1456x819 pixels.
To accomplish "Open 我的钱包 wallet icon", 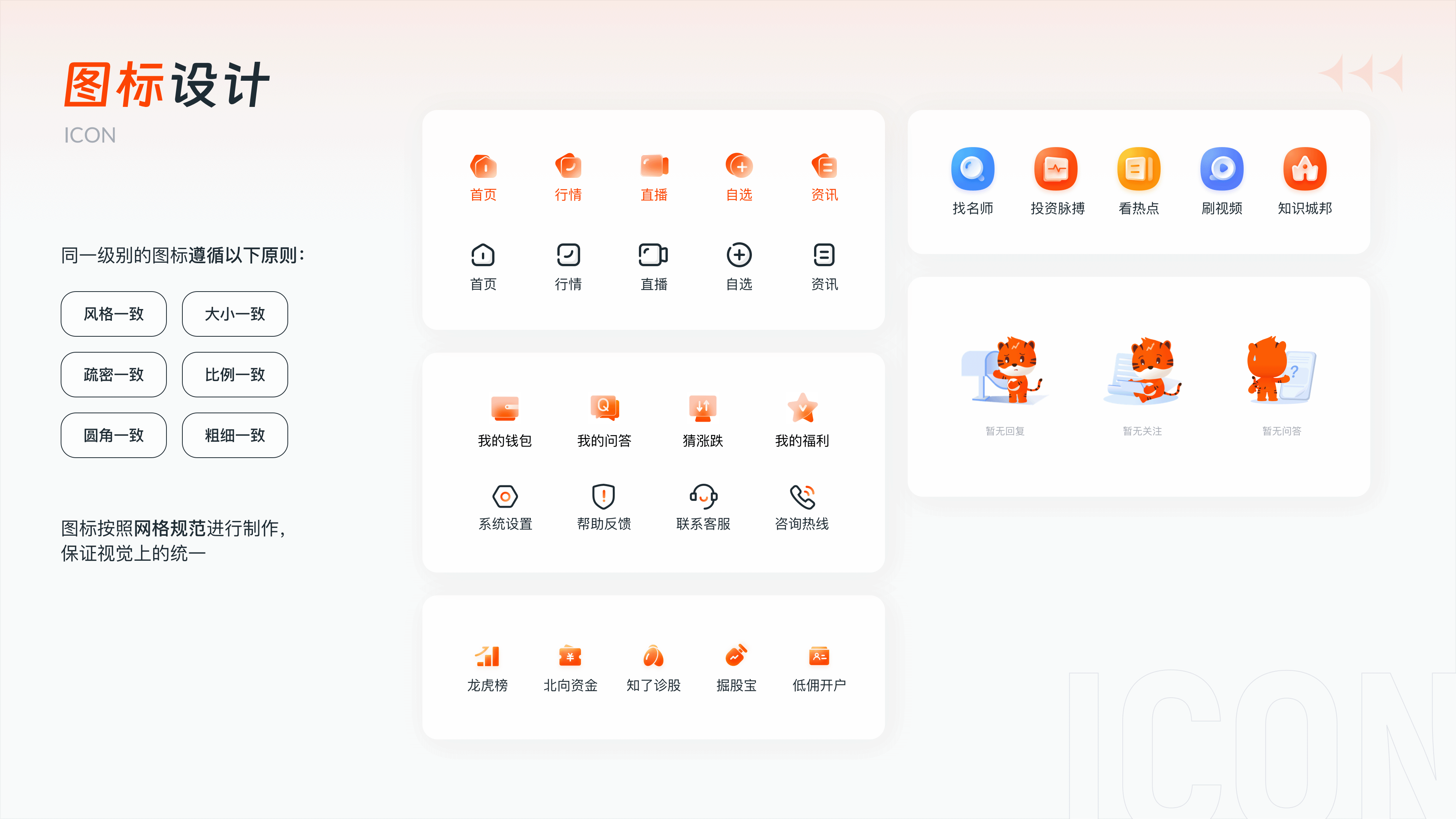I will [x=505, y=408].
